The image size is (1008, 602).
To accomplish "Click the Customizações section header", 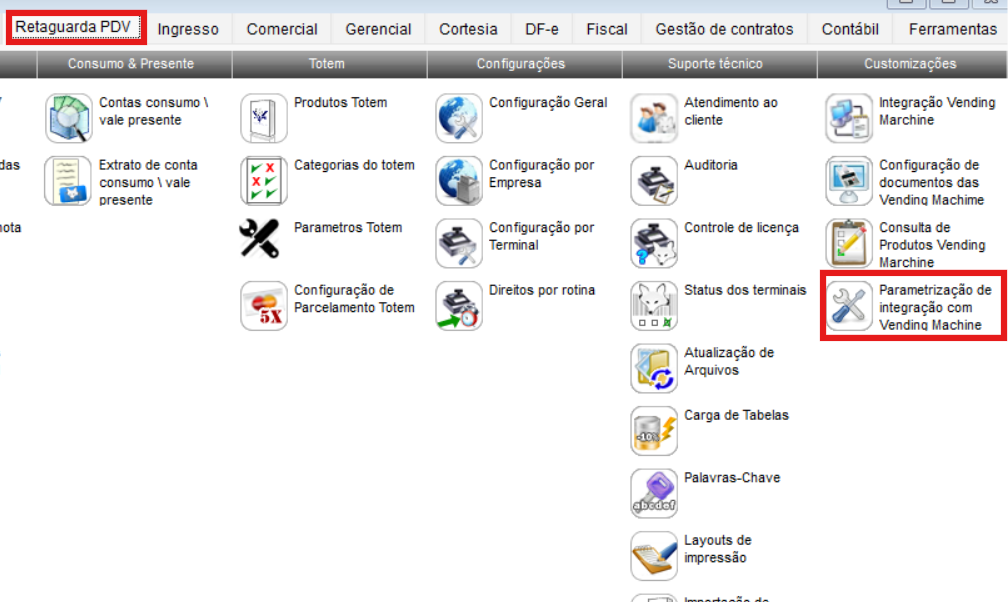I will pos(910,64).
